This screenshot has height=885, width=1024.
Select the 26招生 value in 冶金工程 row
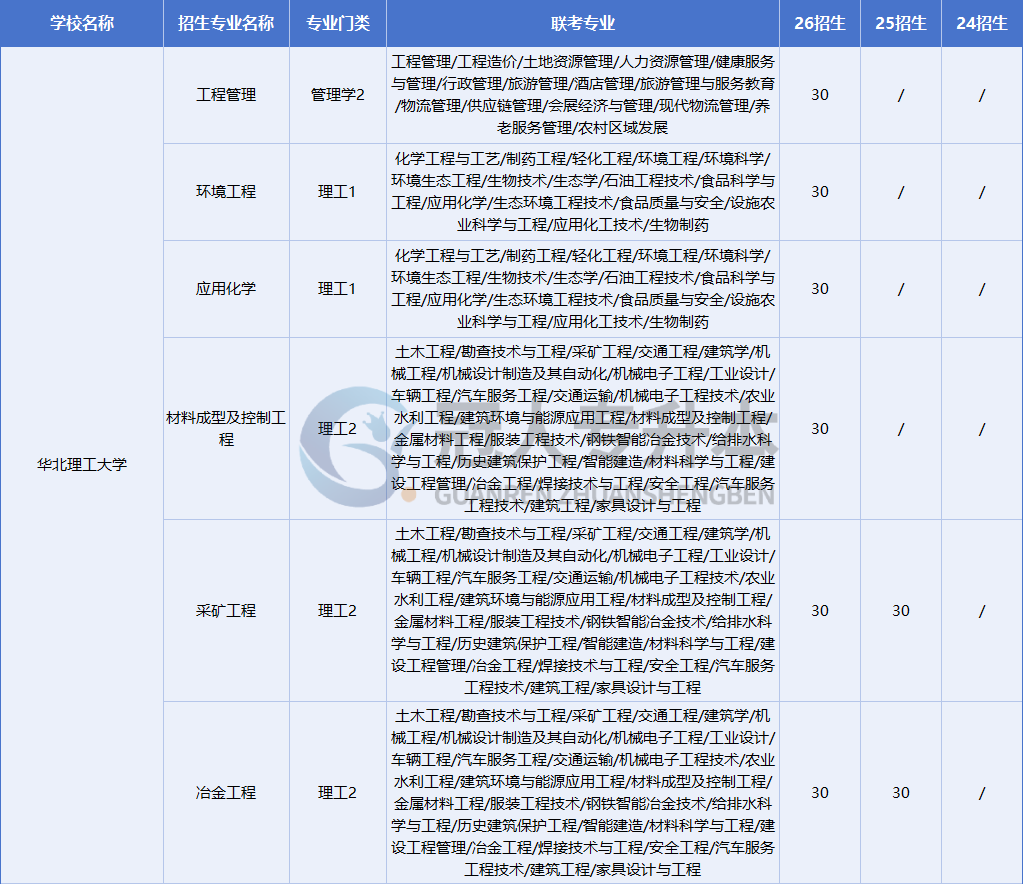pyautogui.click(x=819, y=793)
